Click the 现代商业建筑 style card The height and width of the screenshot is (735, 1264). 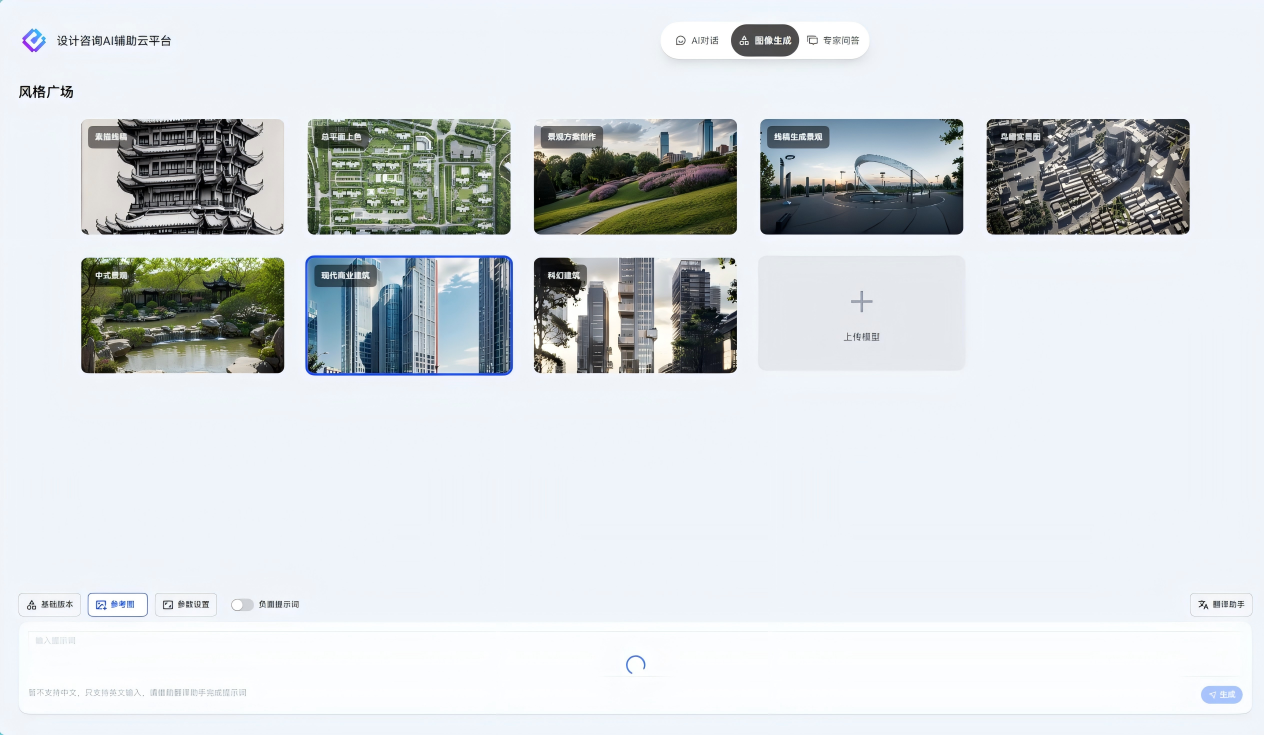[409, 315]
